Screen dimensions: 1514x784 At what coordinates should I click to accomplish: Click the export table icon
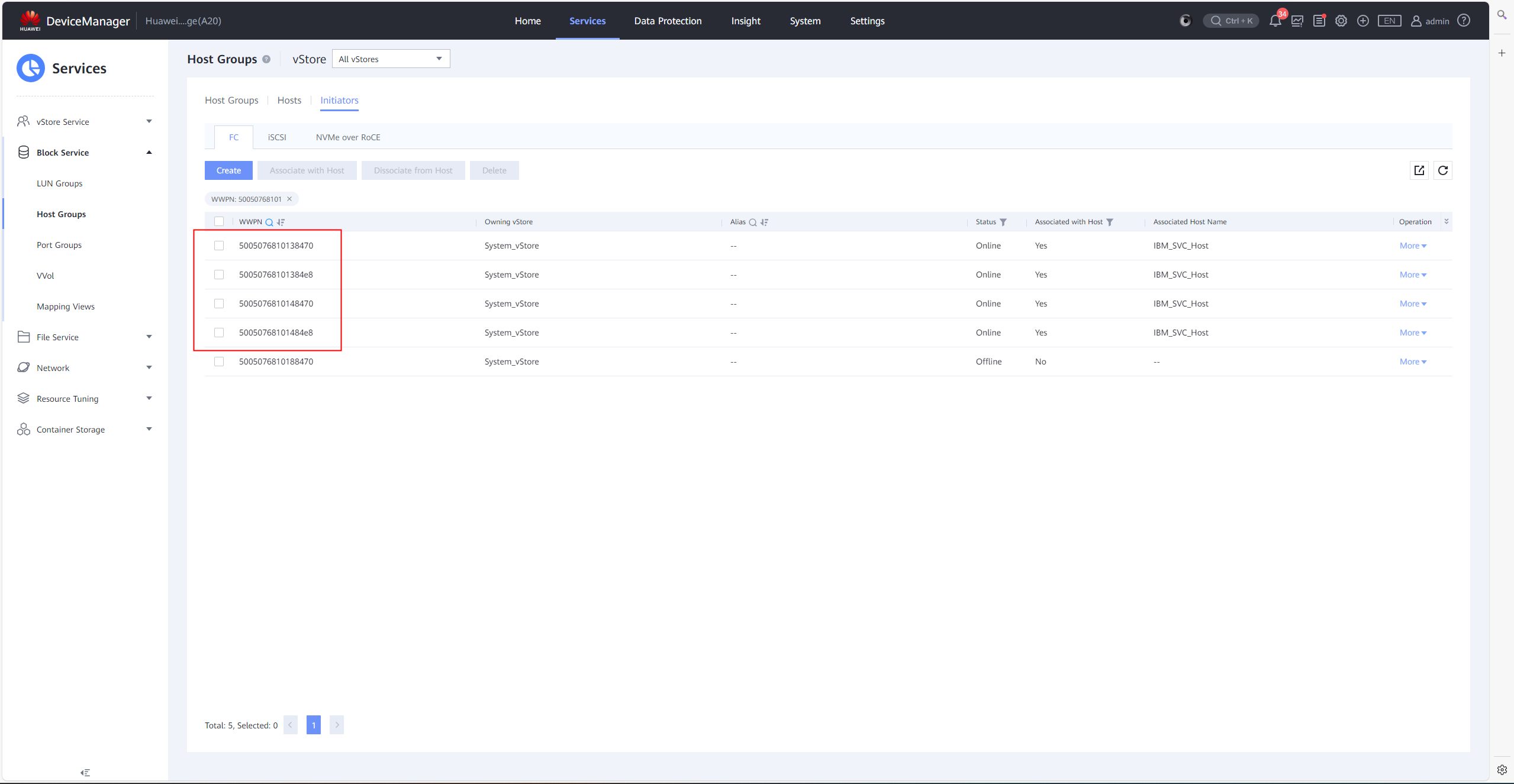1419,170
